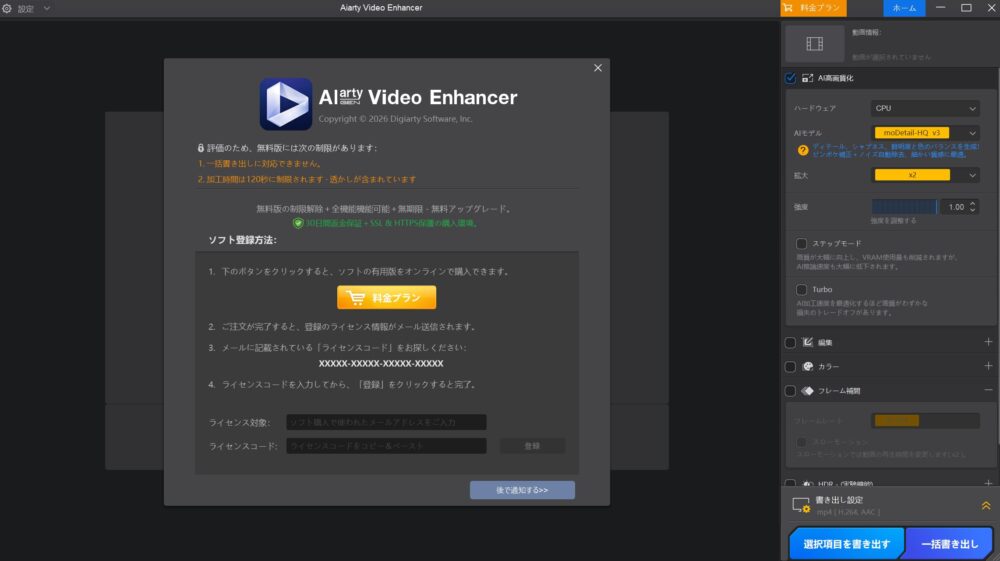Enable the ステップモード checkbox
Viewport: 1000px width, 561px height.
801,243
